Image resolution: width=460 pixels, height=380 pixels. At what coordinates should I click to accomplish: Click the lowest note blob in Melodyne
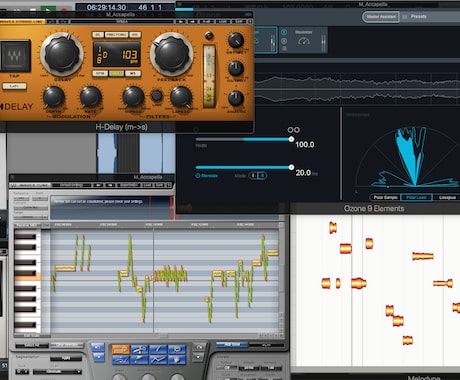pyautogui.click(x=408, y=340)
